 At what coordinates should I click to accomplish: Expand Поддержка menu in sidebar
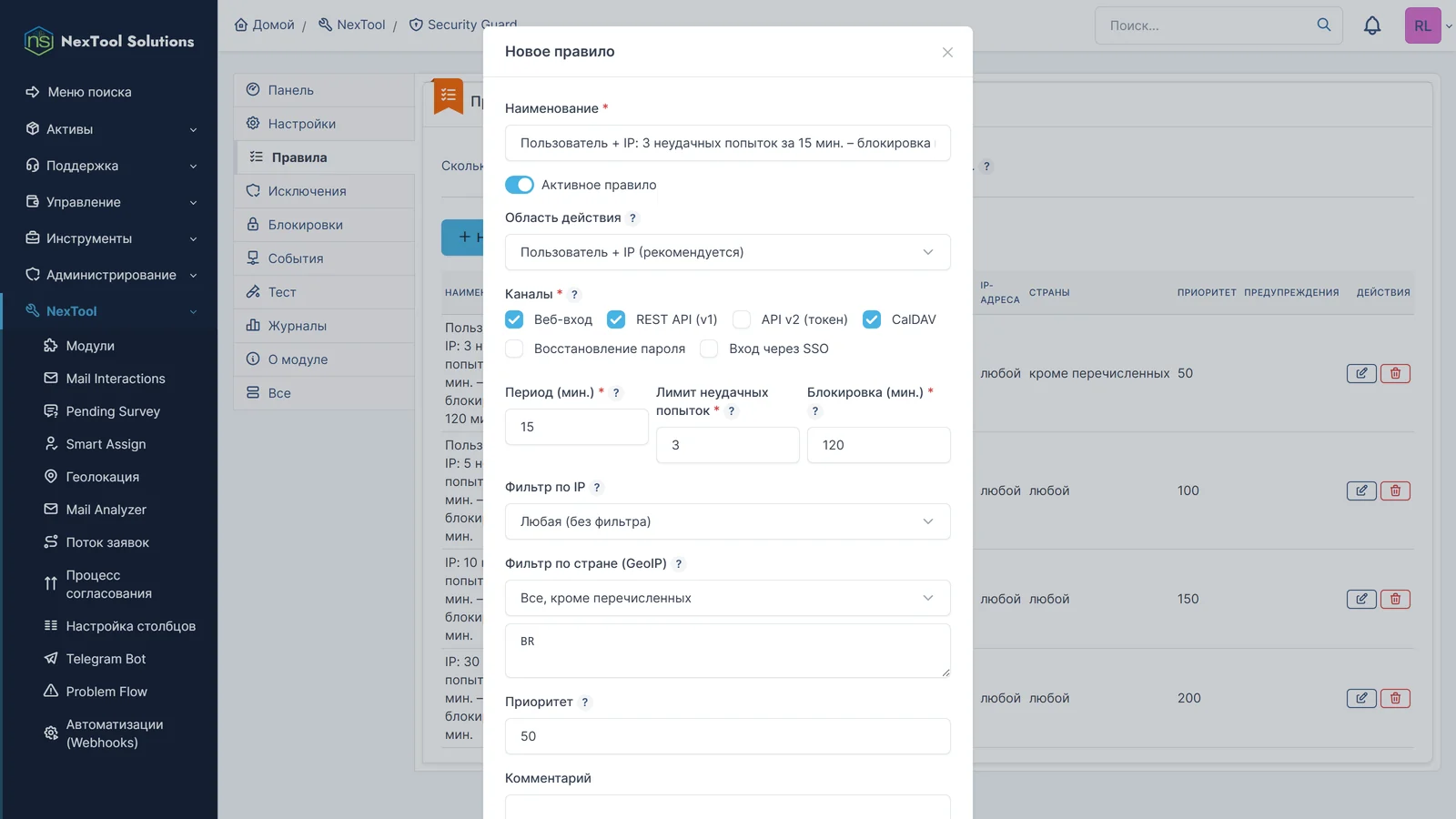109,166
